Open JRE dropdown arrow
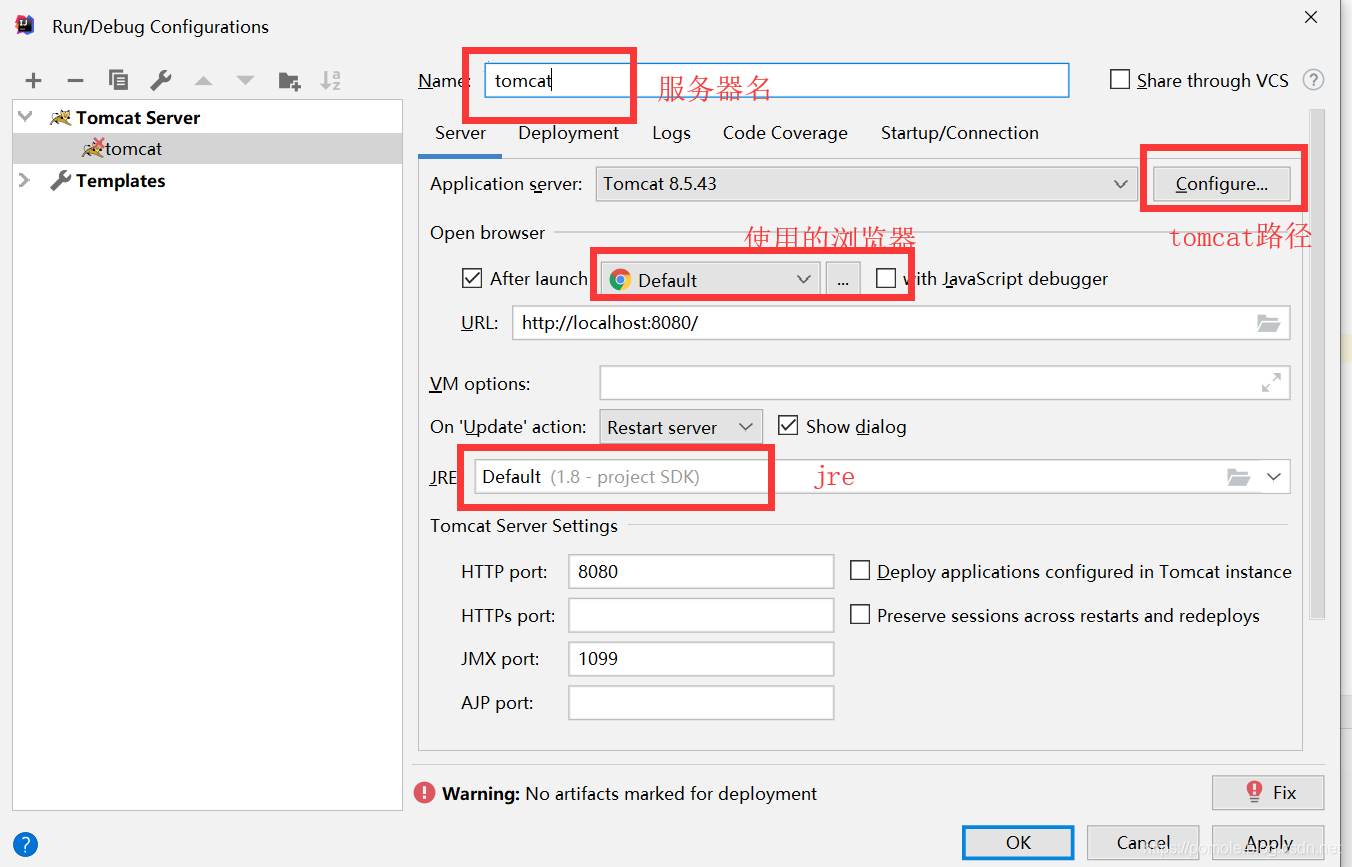The height and width of the screenshot is (867, 1352). (x=1273, y=477)
